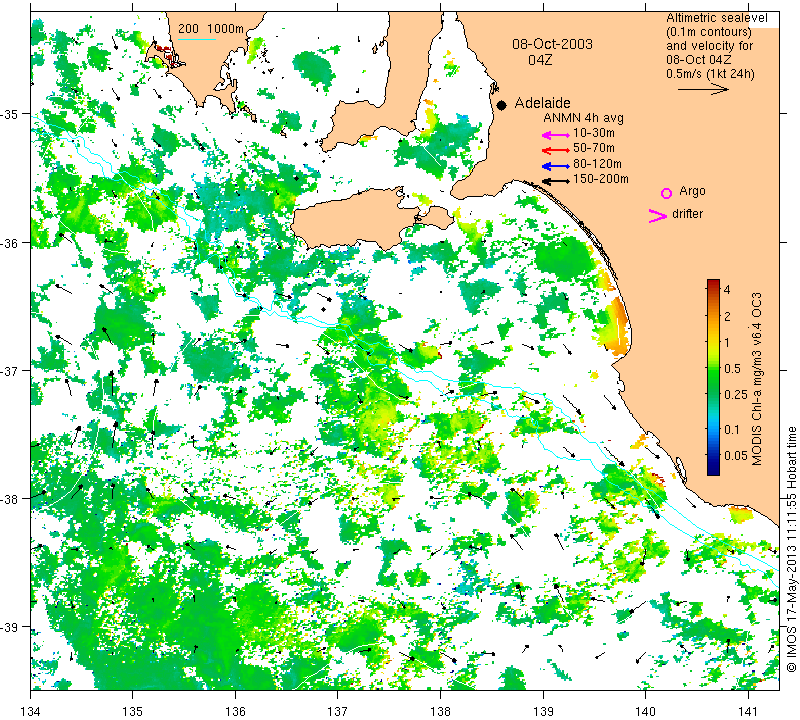Image resolution: width=800 pixels, height=720 pixels.
Task: Click the 50-70m depth label
Action: click(x=594, y=148)
